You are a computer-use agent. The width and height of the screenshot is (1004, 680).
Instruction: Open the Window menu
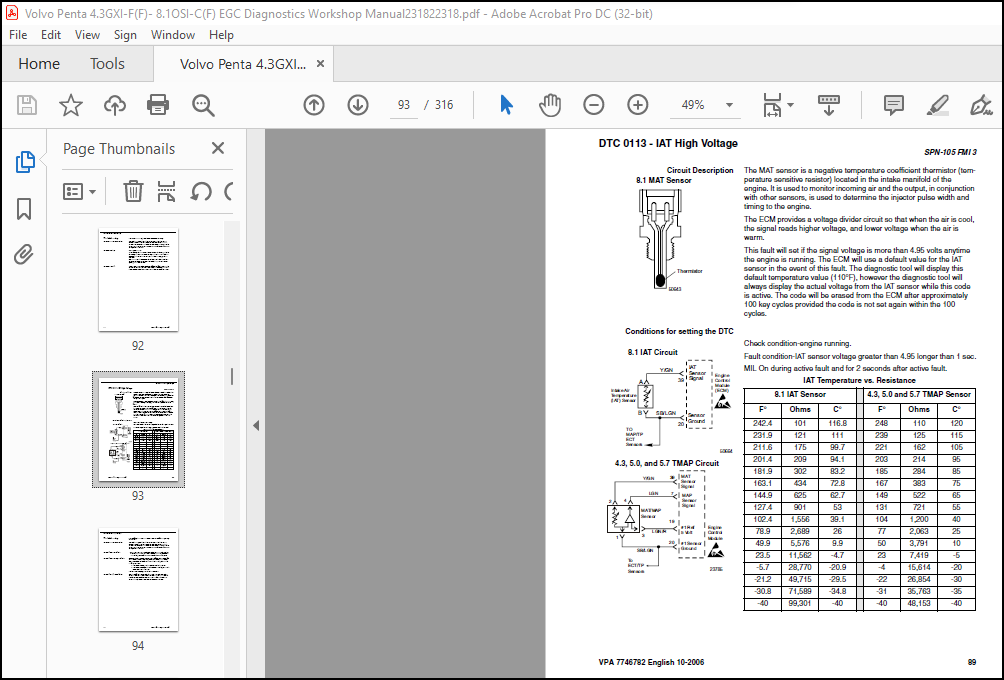(x=173, y=35)
